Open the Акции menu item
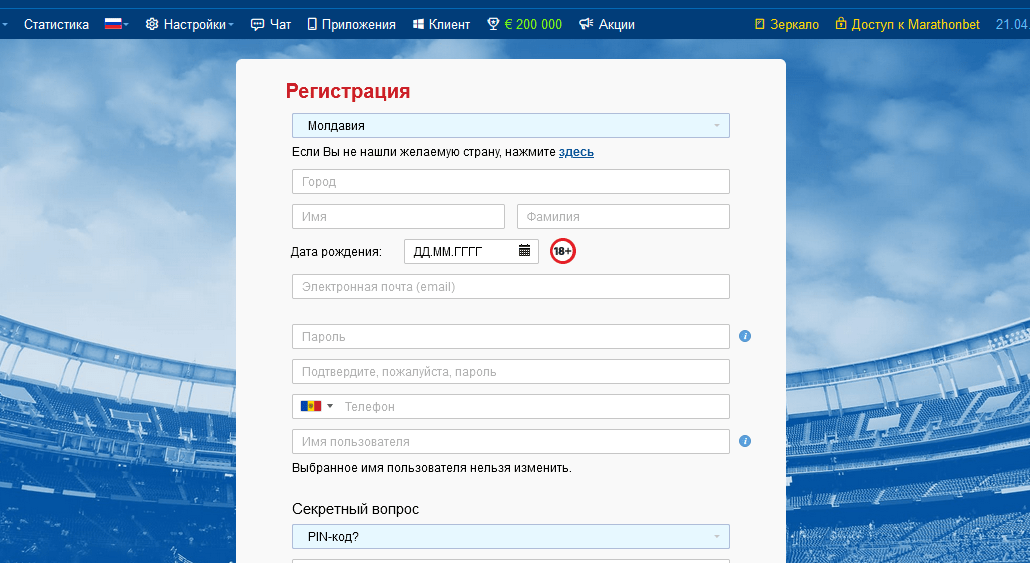The height and width of the screenshot is (563, 1030). pyautogui.click(x=617, y=24)
